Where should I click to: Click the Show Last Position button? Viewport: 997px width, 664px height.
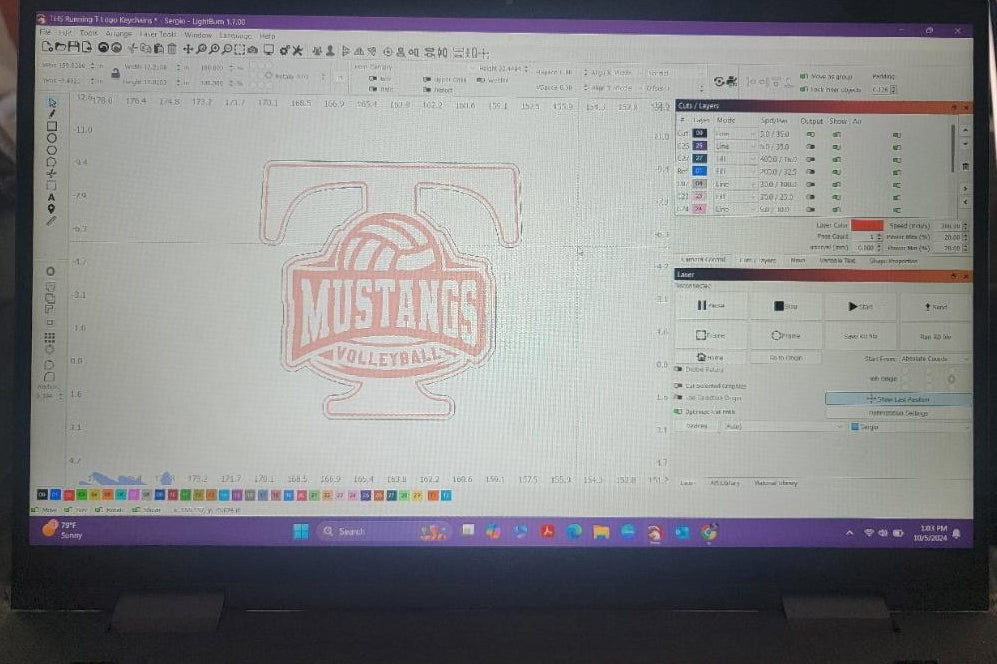[x=898, y=399]
